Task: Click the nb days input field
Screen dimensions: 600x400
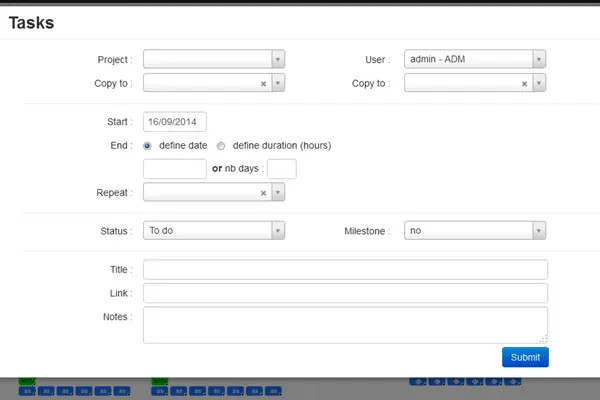Action: click(282, 169)
